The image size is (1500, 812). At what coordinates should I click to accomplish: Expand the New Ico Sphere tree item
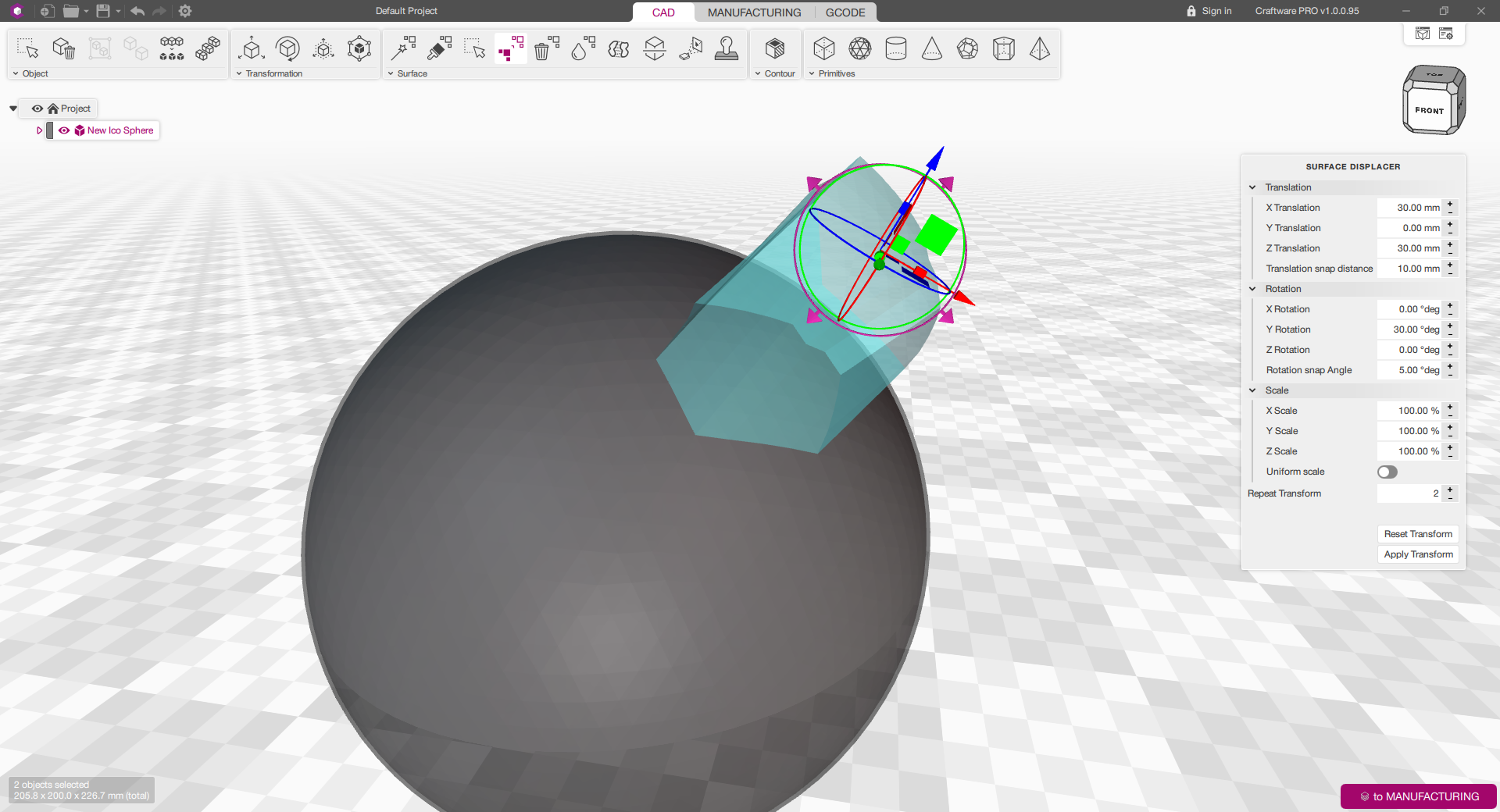click(39, 130)
